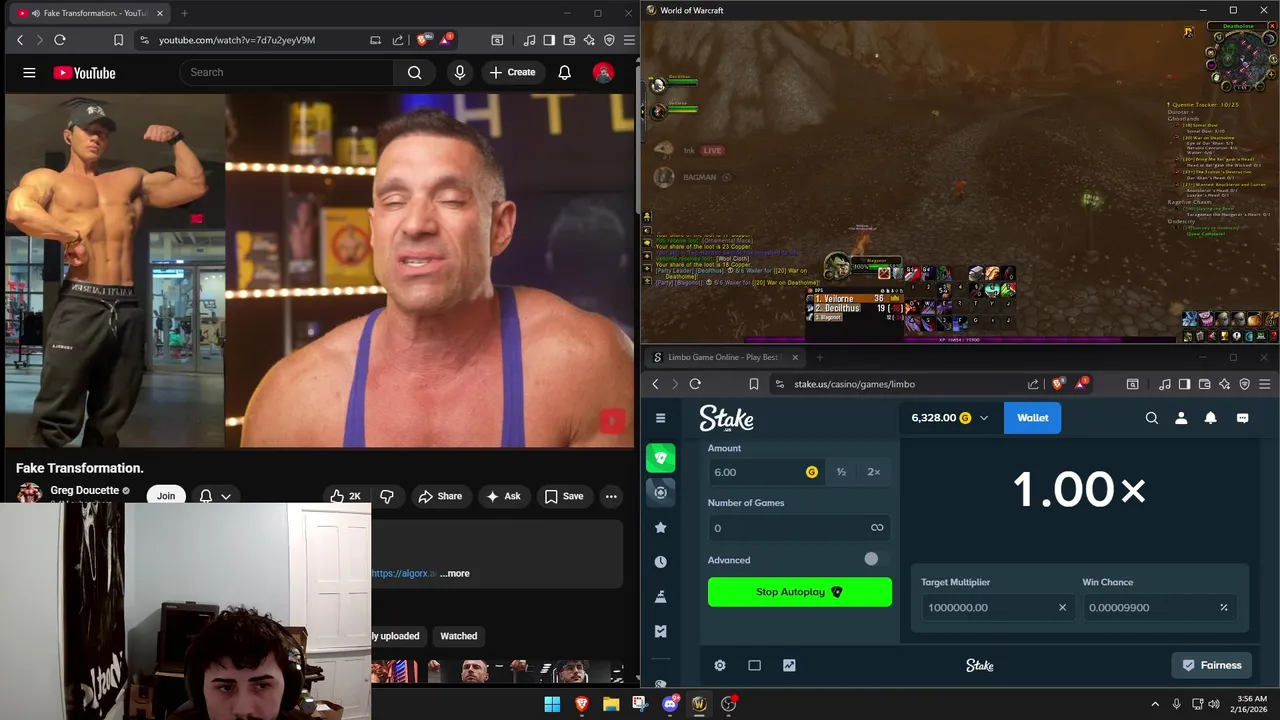Open Windows Start menu
This screenshot has height=720, width=1280.
[552, 704]
